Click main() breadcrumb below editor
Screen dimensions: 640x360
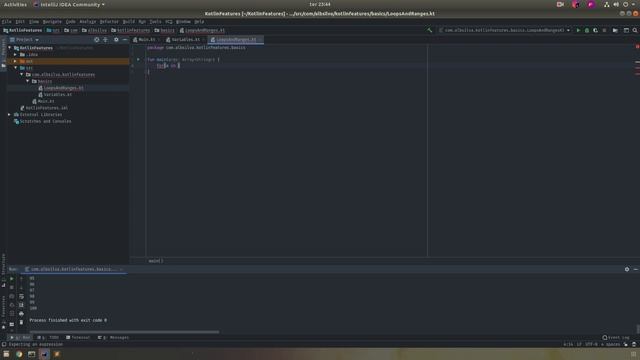pos(156,261)
